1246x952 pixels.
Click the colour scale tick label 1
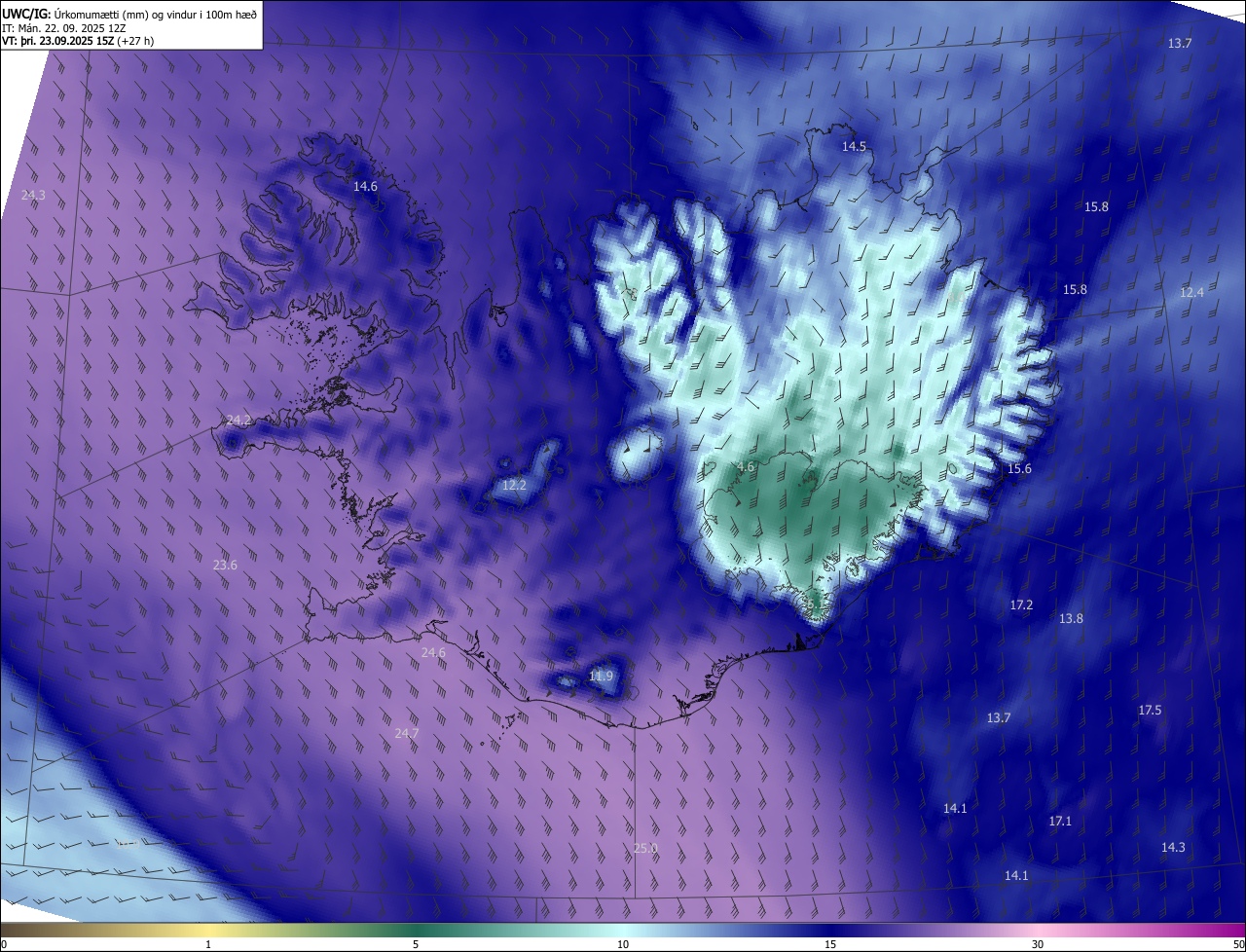tap(208, 944)
